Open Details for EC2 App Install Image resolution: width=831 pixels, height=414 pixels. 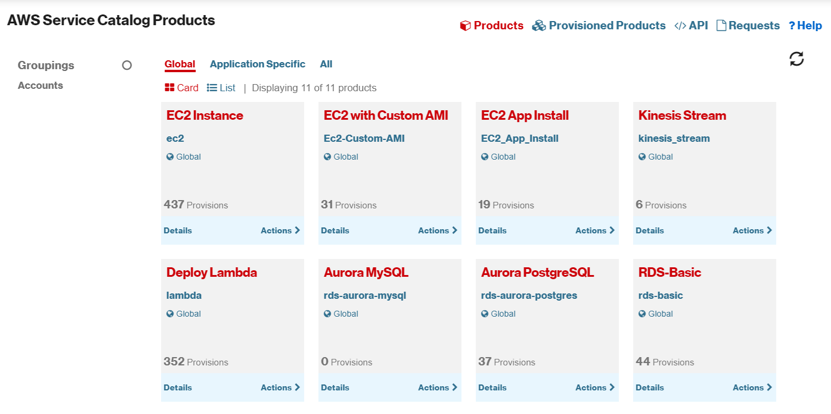[x=492, y=231]
